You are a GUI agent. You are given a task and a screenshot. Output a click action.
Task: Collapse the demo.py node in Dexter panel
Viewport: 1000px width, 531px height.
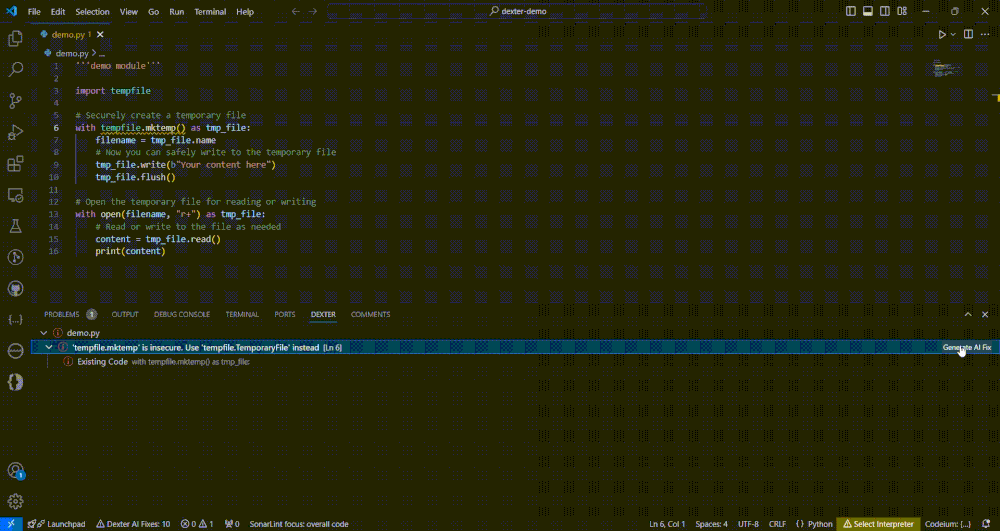(44, 332)
